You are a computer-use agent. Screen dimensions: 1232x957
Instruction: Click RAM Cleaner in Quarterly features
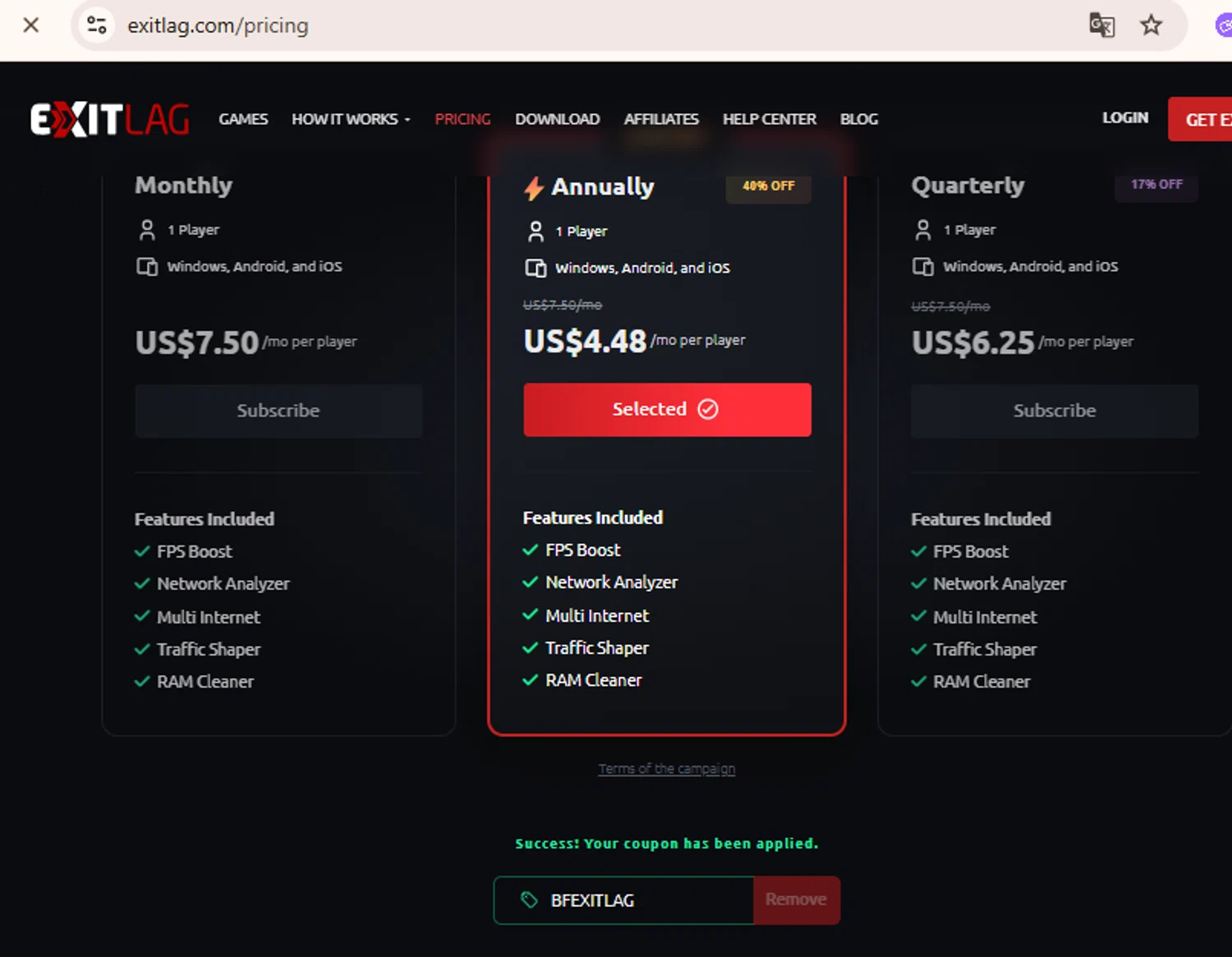pyautogui.click(x=981, y=681)
